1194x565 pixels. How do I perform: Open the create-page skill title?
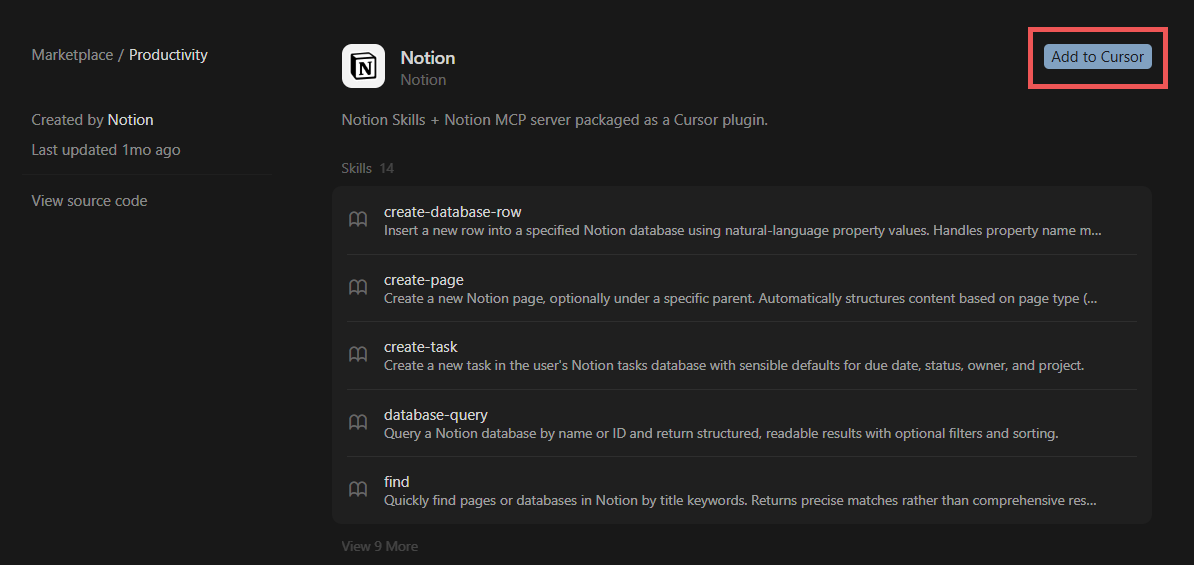coord(423,280)
